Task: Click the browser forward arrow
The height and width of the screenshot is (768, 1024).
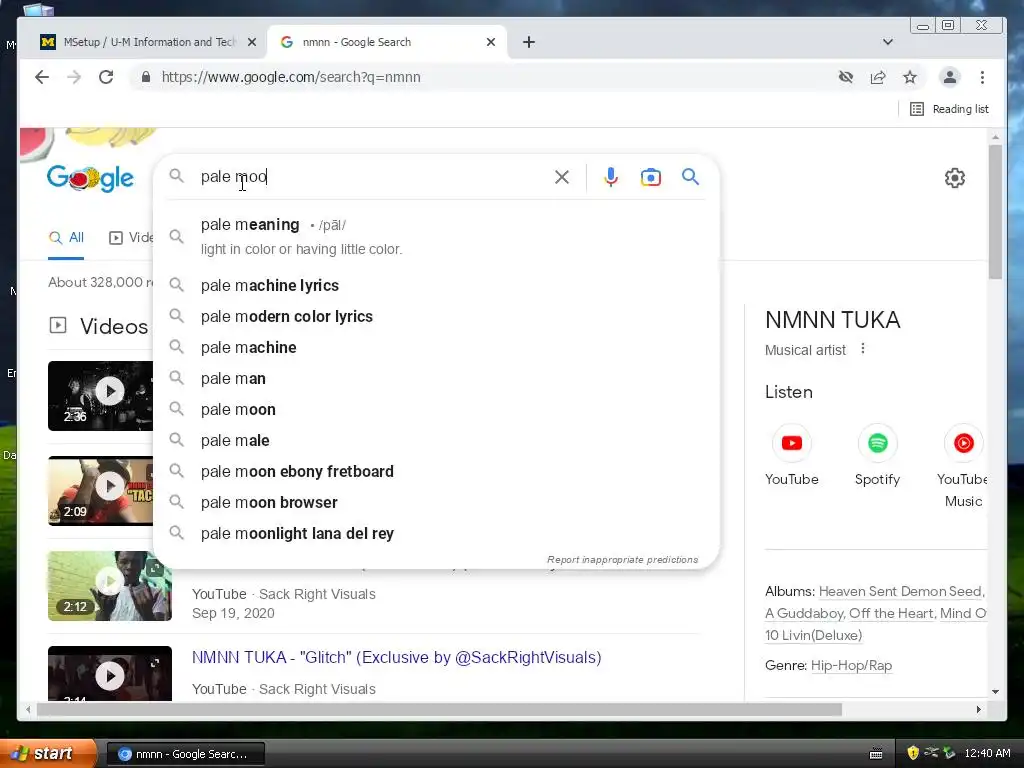Action: point(74,77)
